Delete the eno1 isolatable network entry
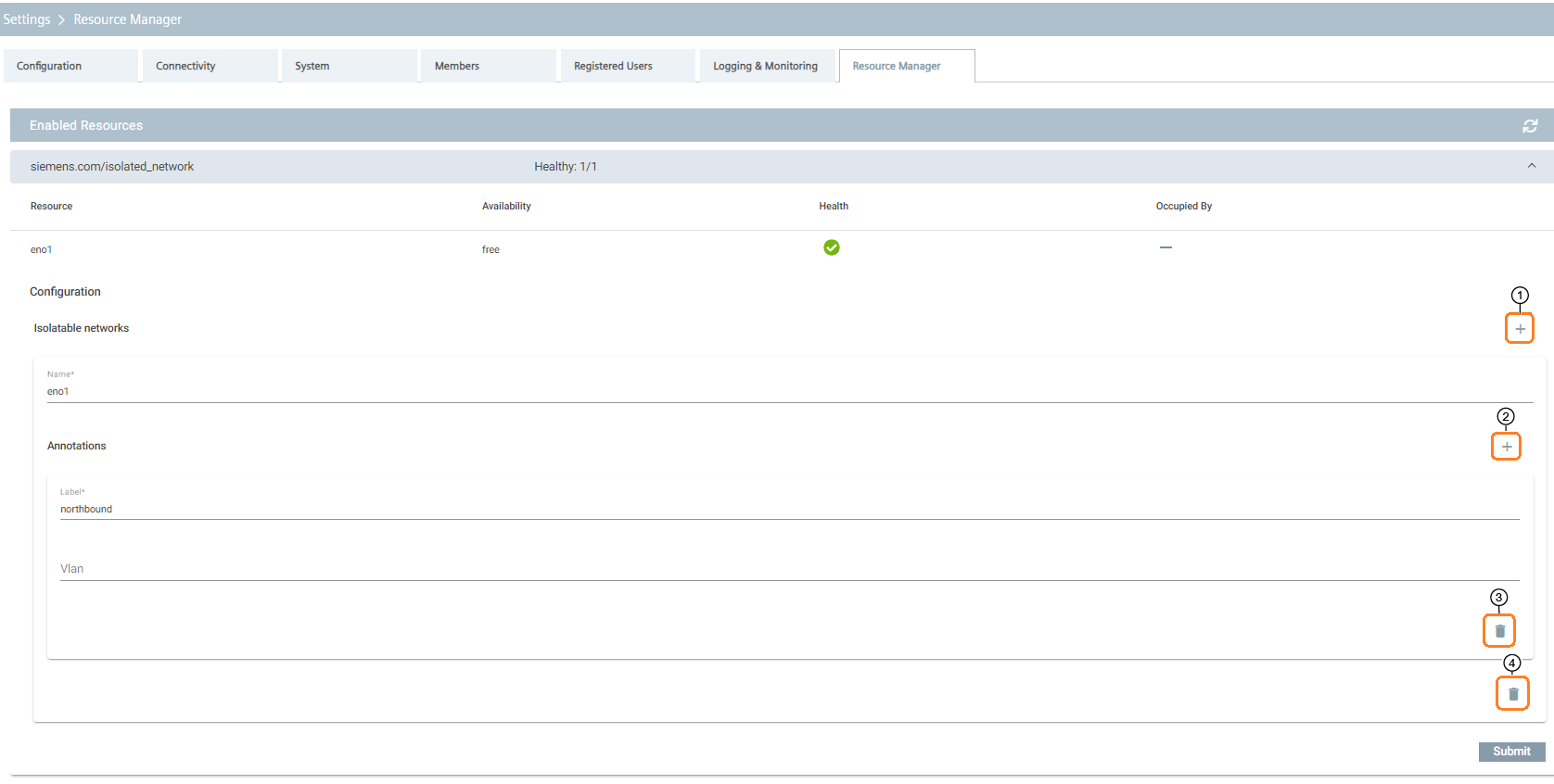This screenshot has width=1554, height=784. (x=1512, y=694)
